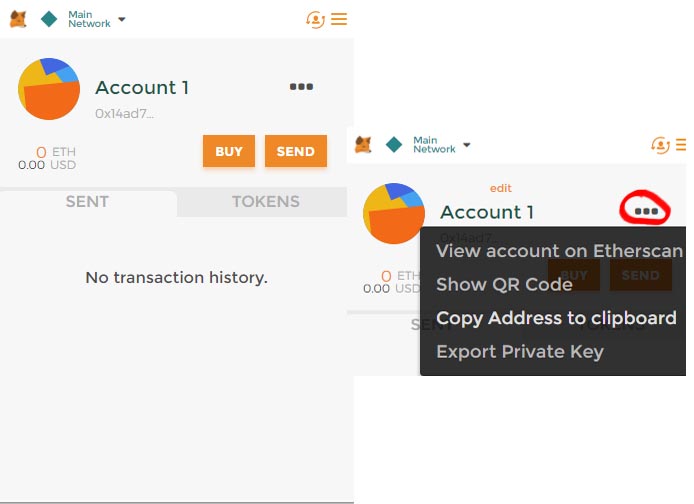694x504 pixels.
Task: Click the MetaMask fox logo in left panel
Action: 18,19
